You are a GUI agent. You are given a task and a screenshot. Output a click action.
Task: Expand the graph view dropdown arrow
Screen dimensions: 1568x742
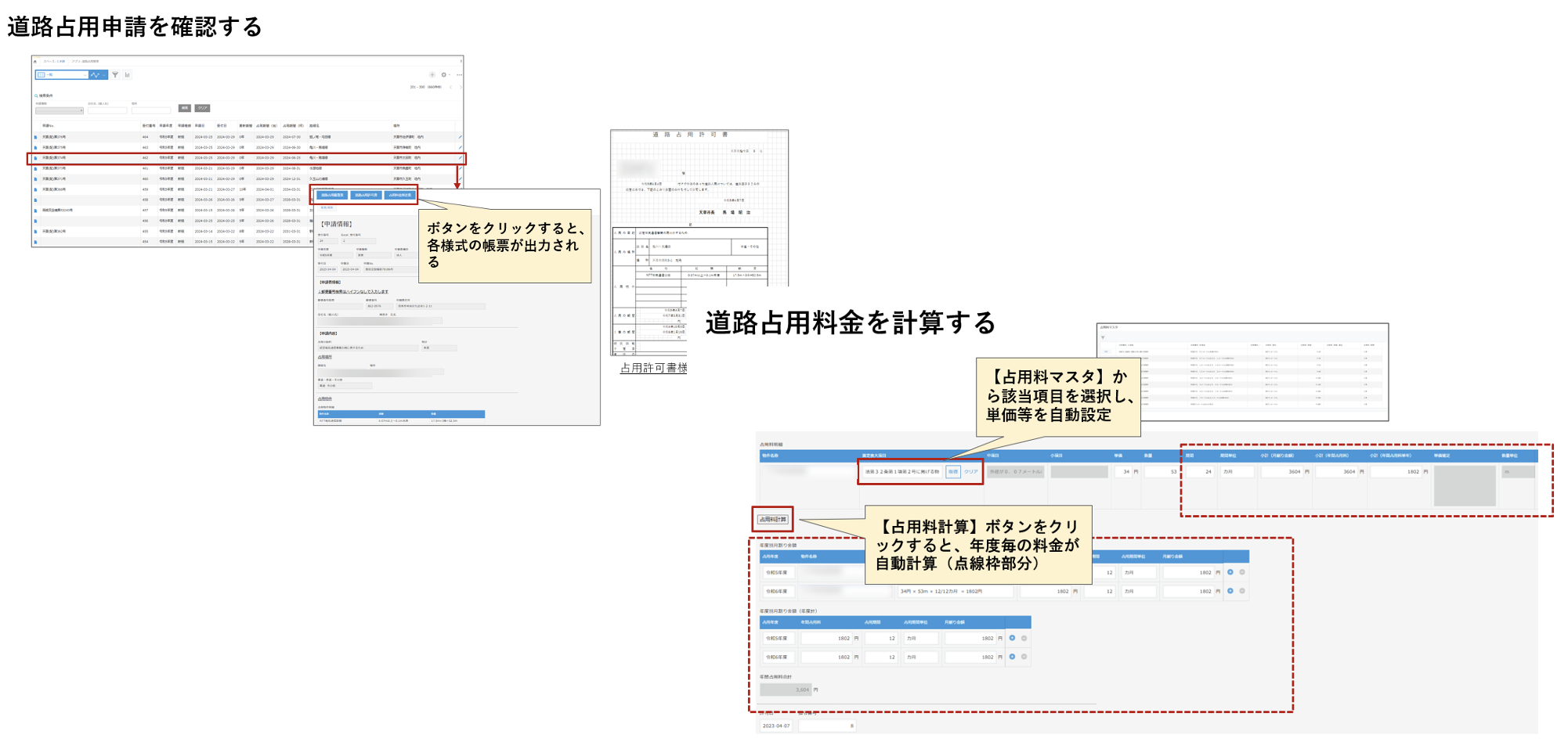[104, 75]
